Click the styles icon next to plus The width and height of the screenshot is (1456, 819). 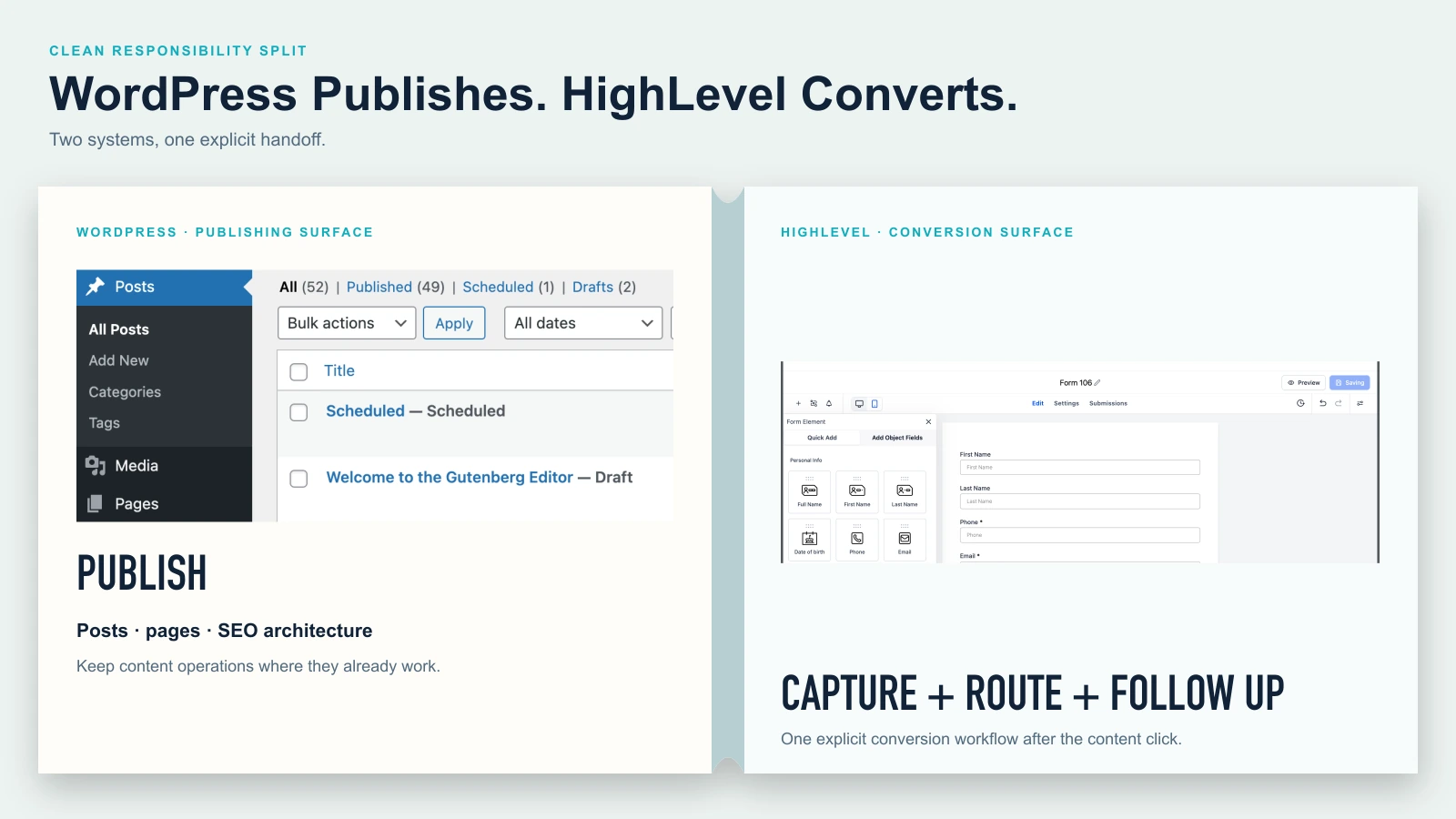[814, 403]
